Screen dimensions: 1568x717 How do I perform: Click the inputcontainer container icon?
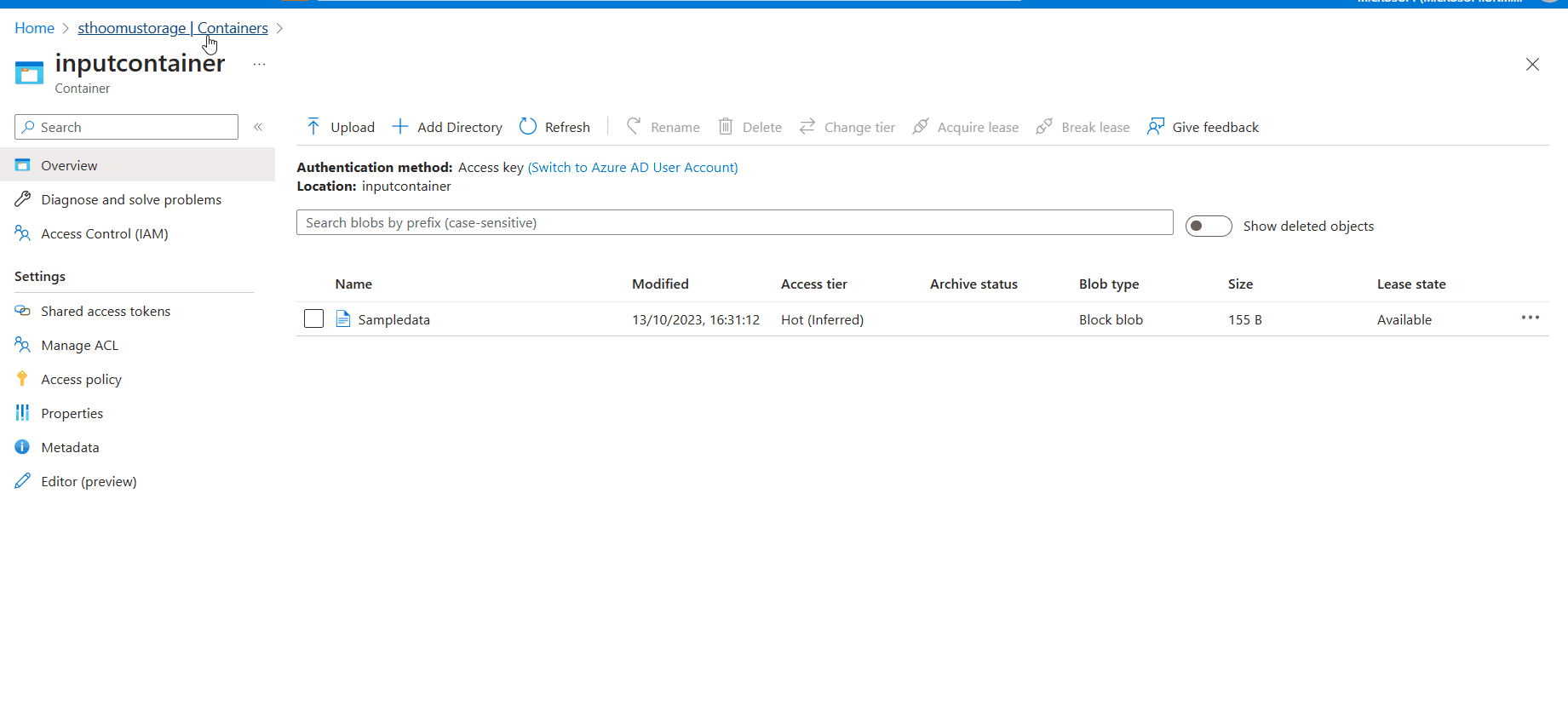(29, 73)
